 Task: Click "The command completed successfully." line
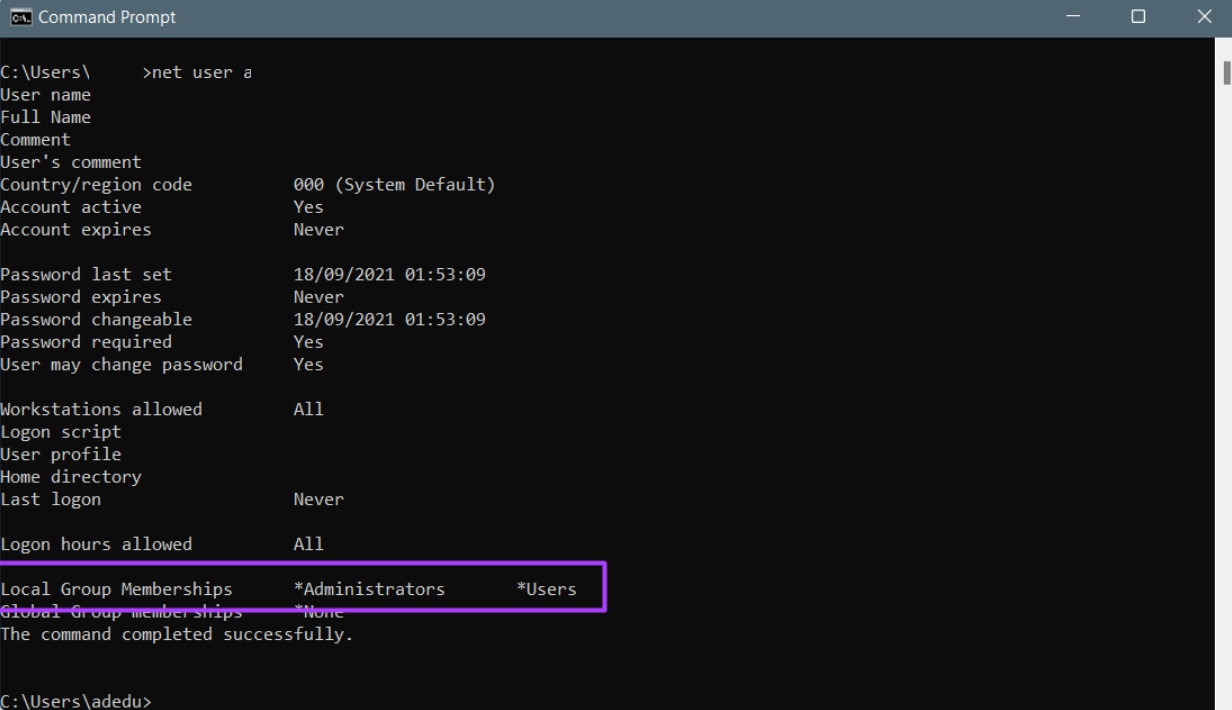177,634
